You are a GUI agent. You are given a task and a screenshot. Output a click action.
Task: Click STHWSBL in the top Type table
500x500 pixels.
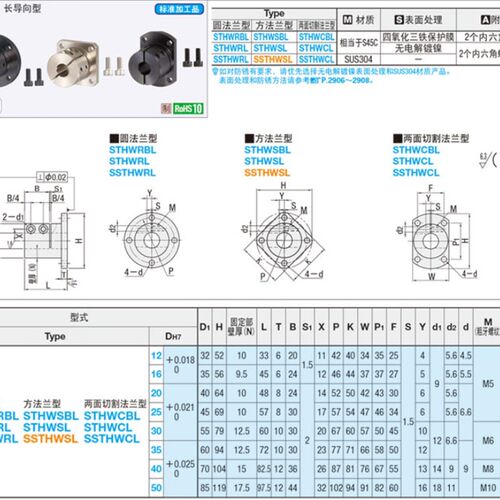click(x=271, y=37)
